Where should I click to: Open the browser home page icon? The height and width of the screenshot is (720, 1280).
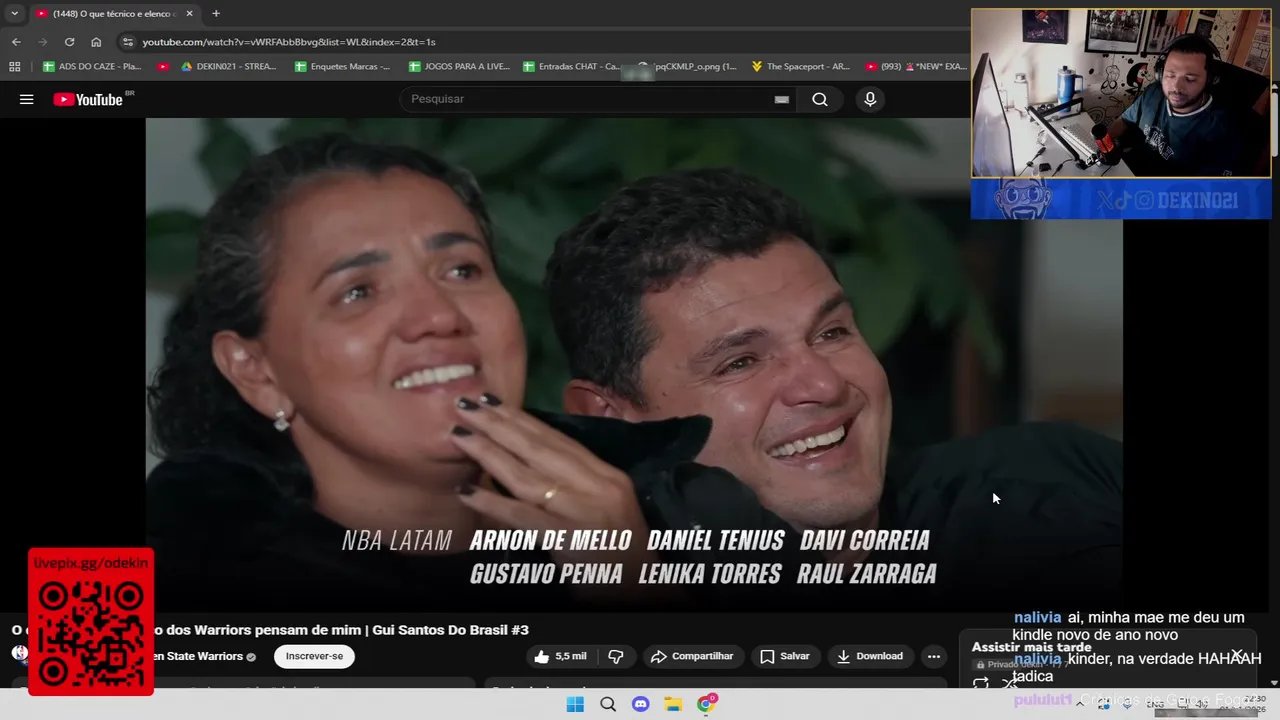point(96,42)
